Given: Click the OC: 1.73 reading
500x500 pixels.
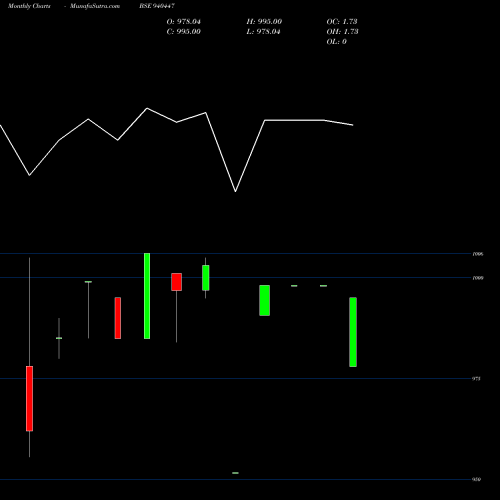Looking at the screenshot, I should pyautogui.click(x=342, y=22).
